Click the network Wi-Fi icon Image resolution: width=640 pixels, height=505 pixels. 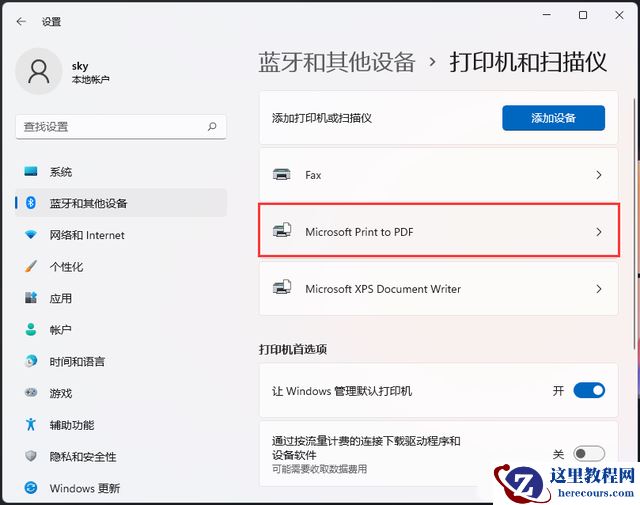(31, 235)
